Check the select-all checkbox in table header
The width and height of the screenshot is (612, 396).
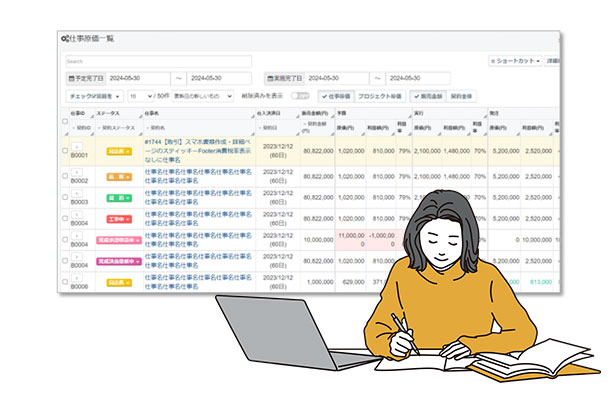pos(65,121)
